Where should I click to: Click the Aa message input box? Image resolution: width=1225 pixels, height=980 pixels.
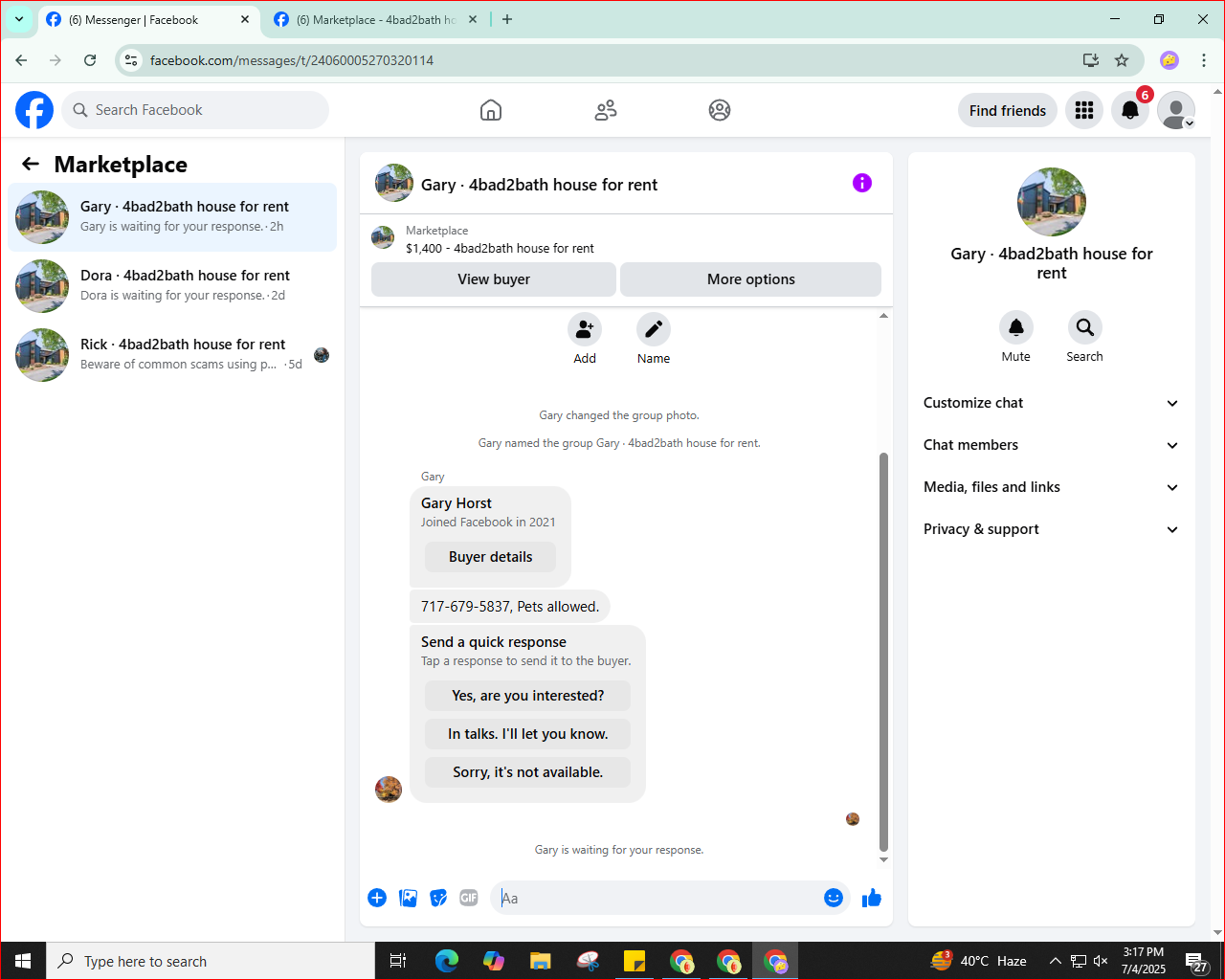pos(655,898)
